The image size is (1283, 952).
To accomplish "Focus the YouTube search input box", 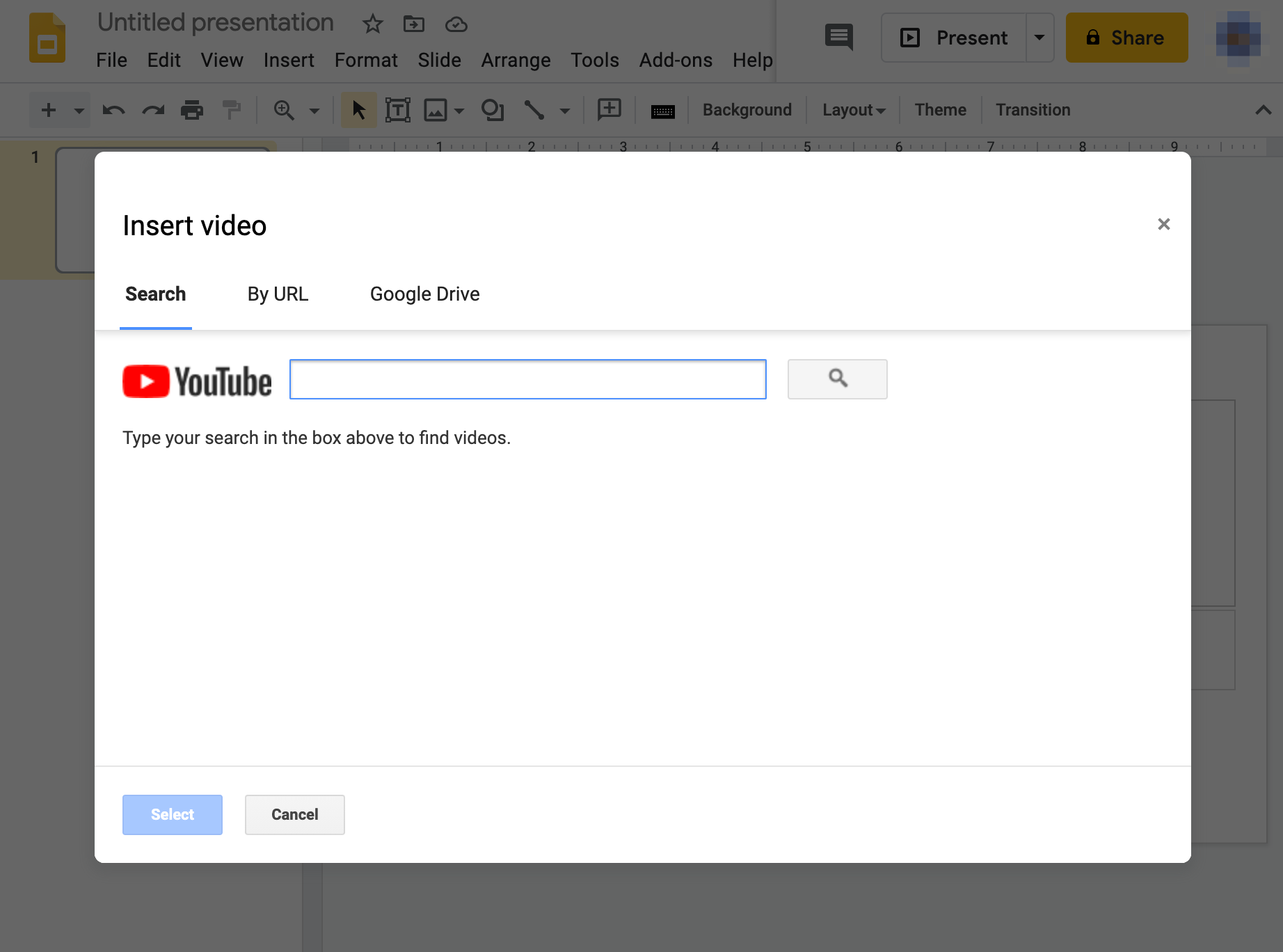I will click(x=528, y=379).
